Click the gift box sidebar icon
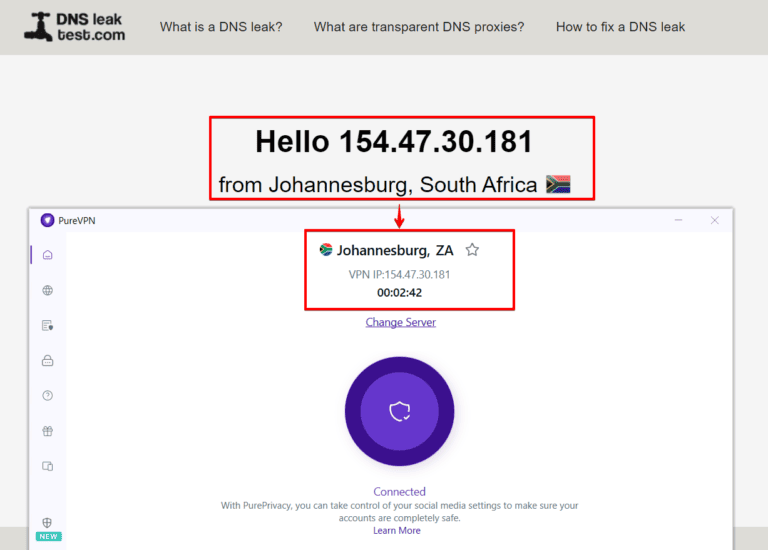The height and width of the screenshot is (550, 768). (x=47, y=431)
